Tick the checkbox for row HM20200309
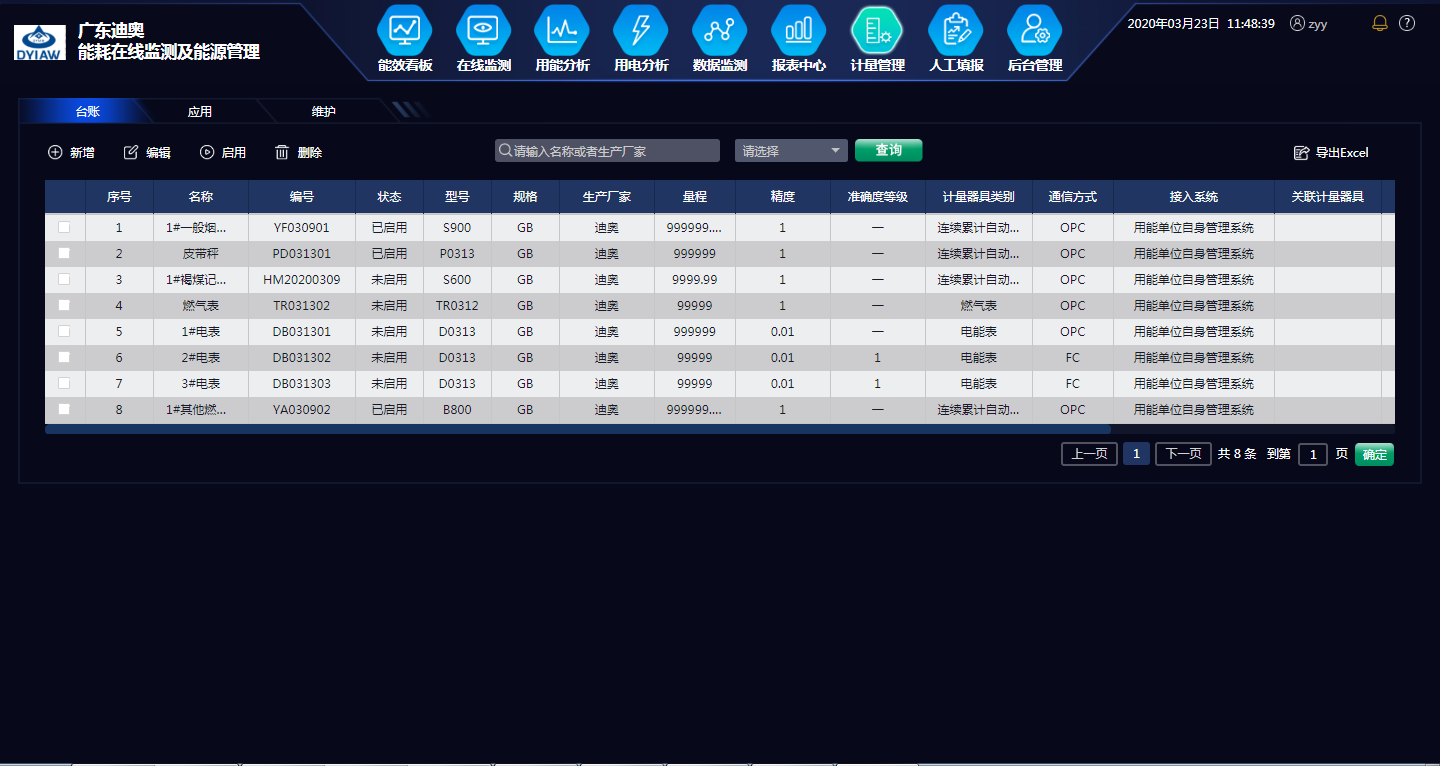Image resolution: width=1440 pixels, height=766 pixels. (x=64, y=279)
